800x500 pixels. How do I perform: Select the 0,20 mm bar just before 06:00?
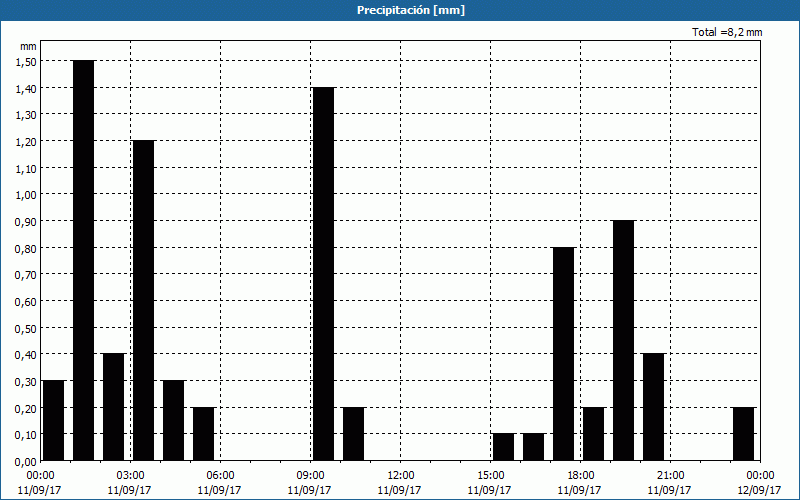point(204,434)
